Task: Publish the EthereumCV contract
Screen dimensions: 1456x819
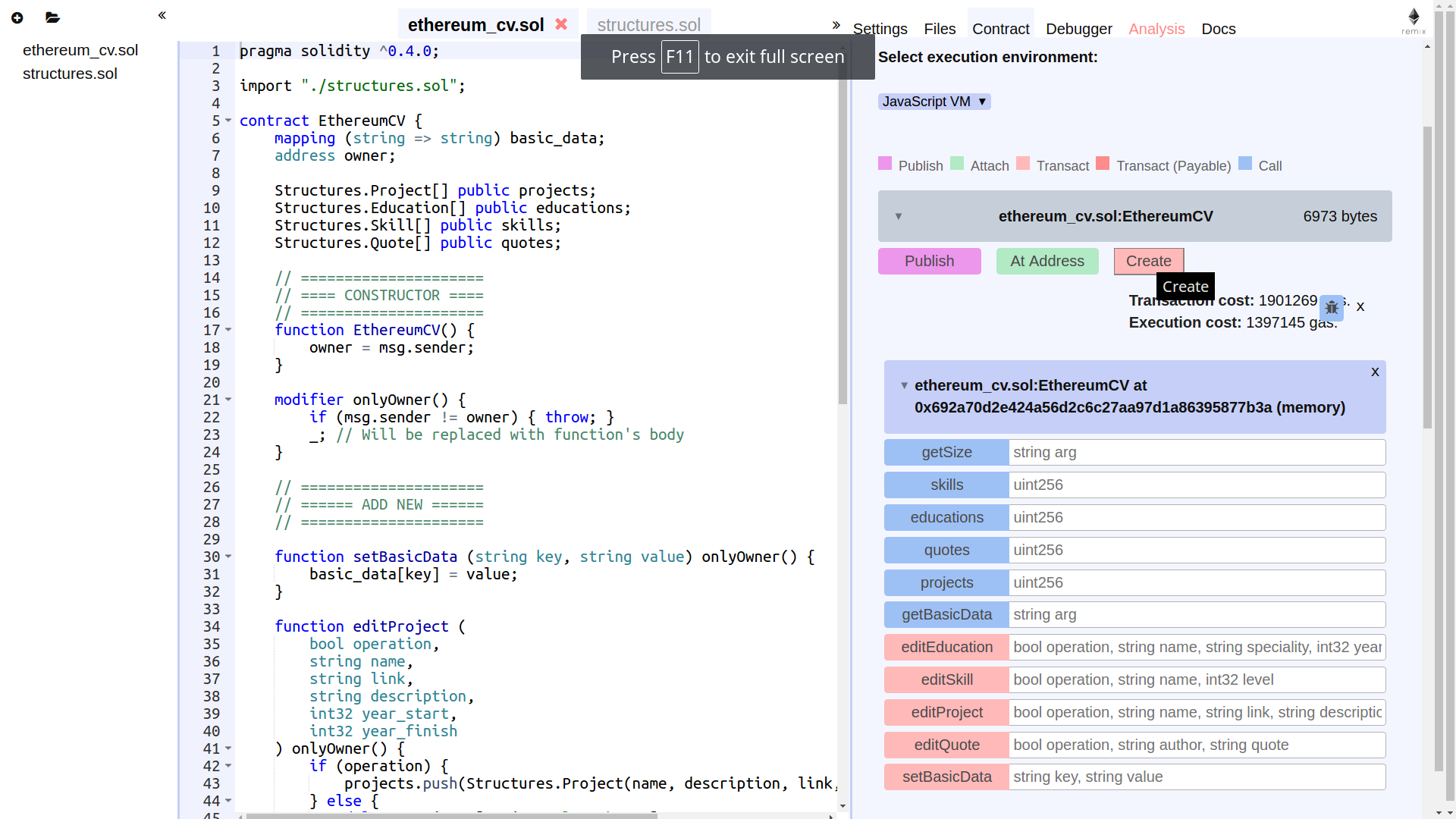Action: pyautogui.click(x=929, y=261)
